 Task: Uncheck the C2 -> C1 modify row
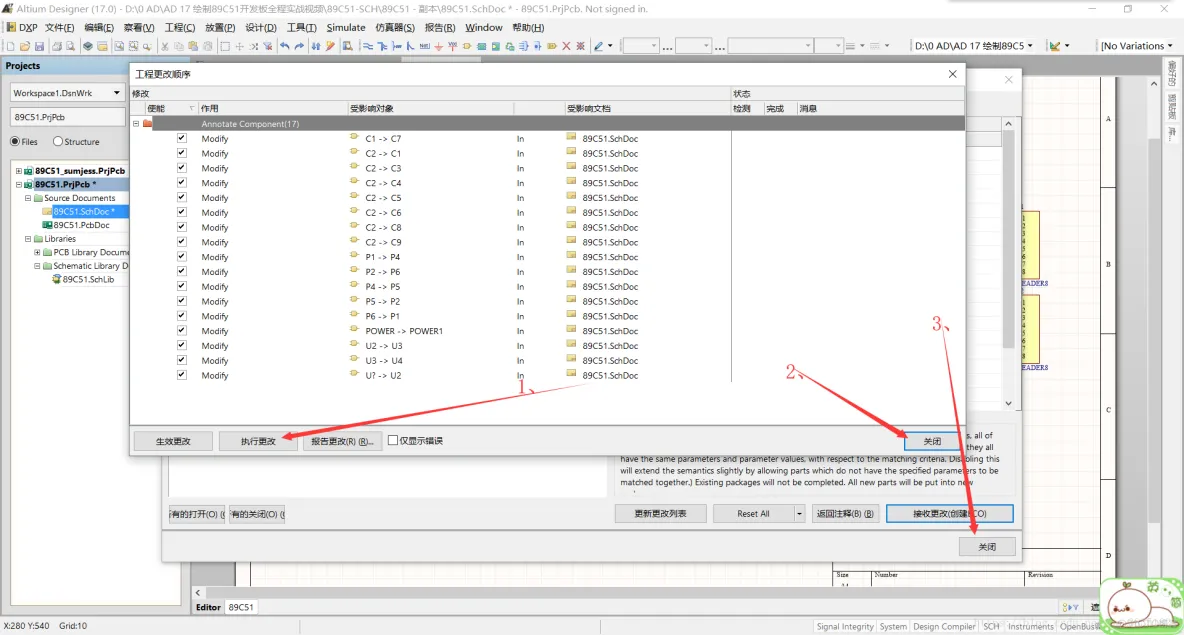(x=181, y=153)
